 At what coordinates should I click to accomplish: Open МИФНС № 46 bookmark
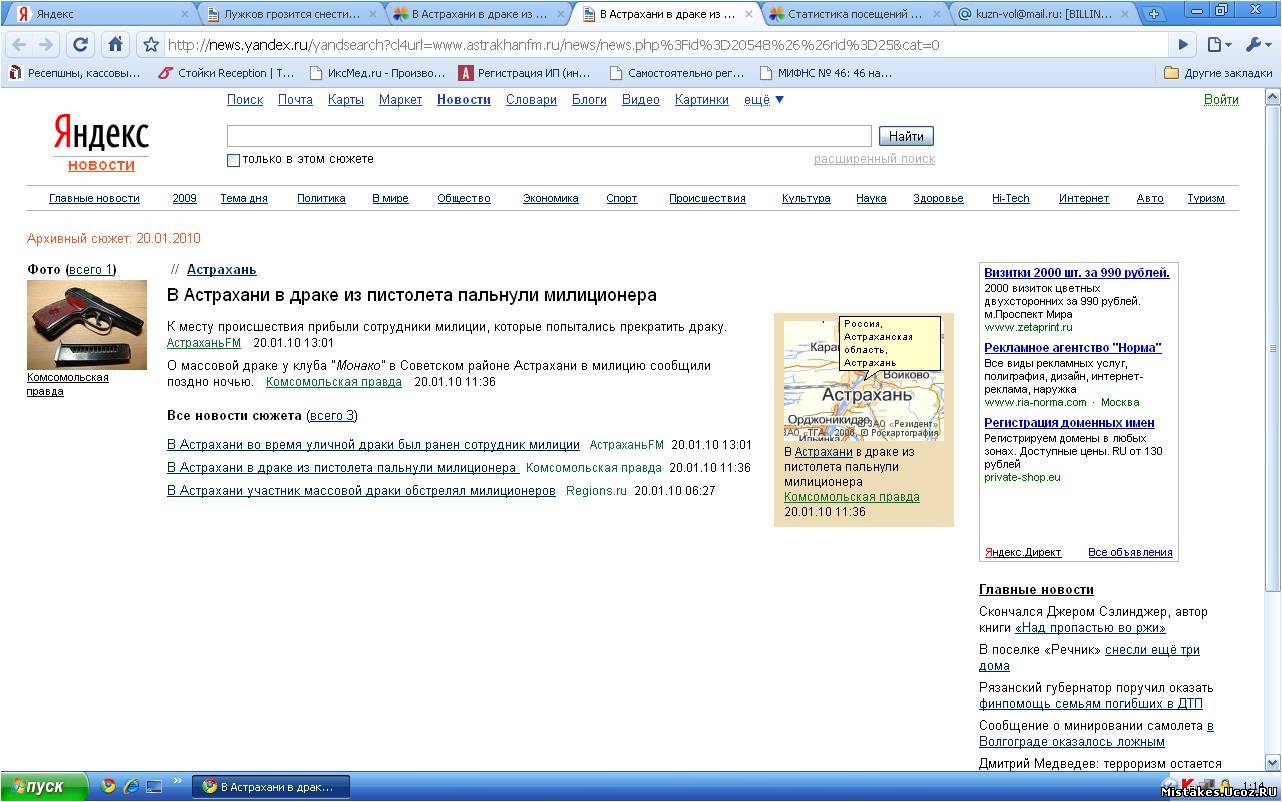point(827,72)
